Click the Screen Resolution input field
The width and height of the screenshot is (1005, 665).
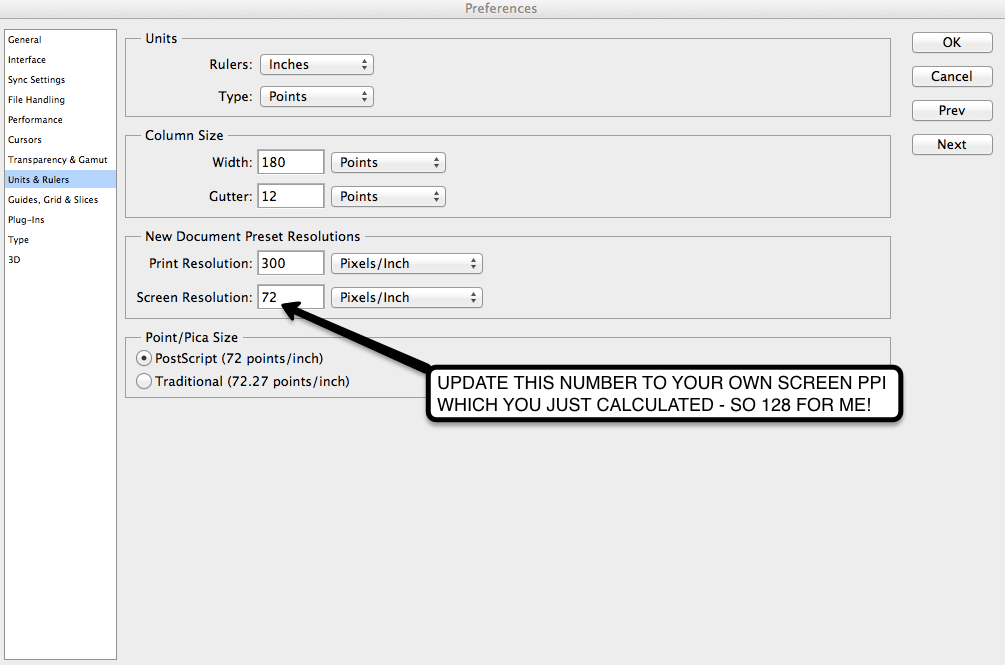291,297
